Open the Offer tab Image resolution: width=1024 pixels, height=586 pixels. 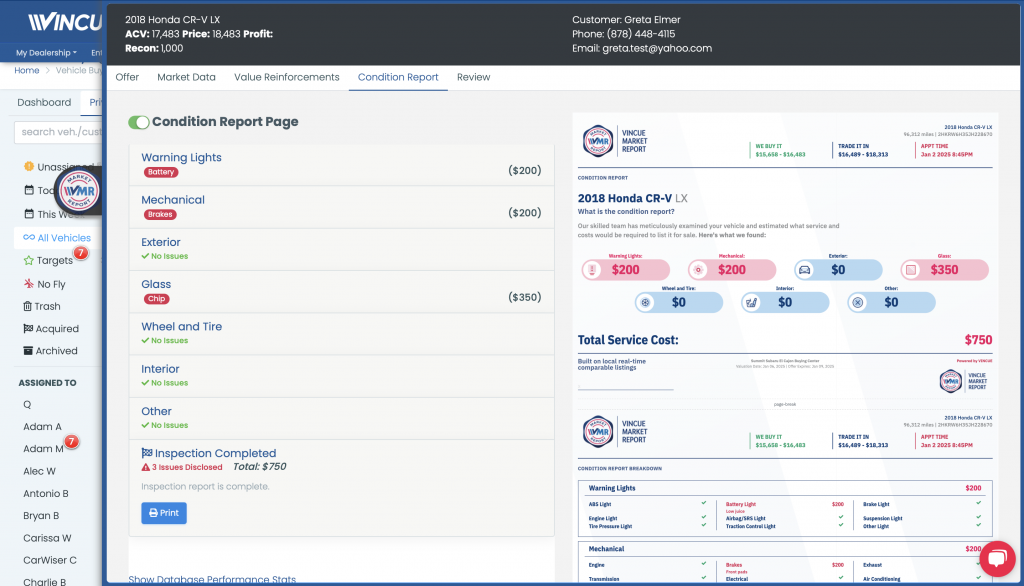[127, 77]
